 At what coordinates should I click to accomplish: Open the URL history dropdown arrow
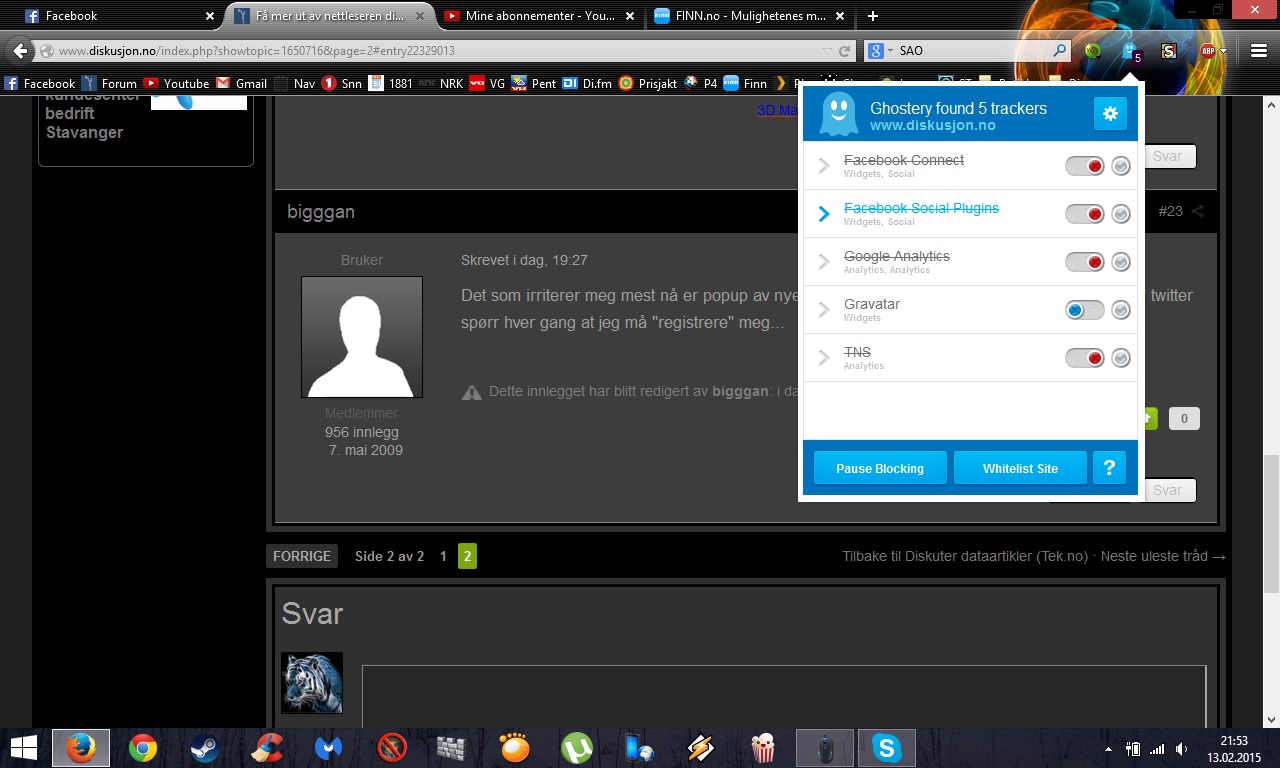click(827, 51)
